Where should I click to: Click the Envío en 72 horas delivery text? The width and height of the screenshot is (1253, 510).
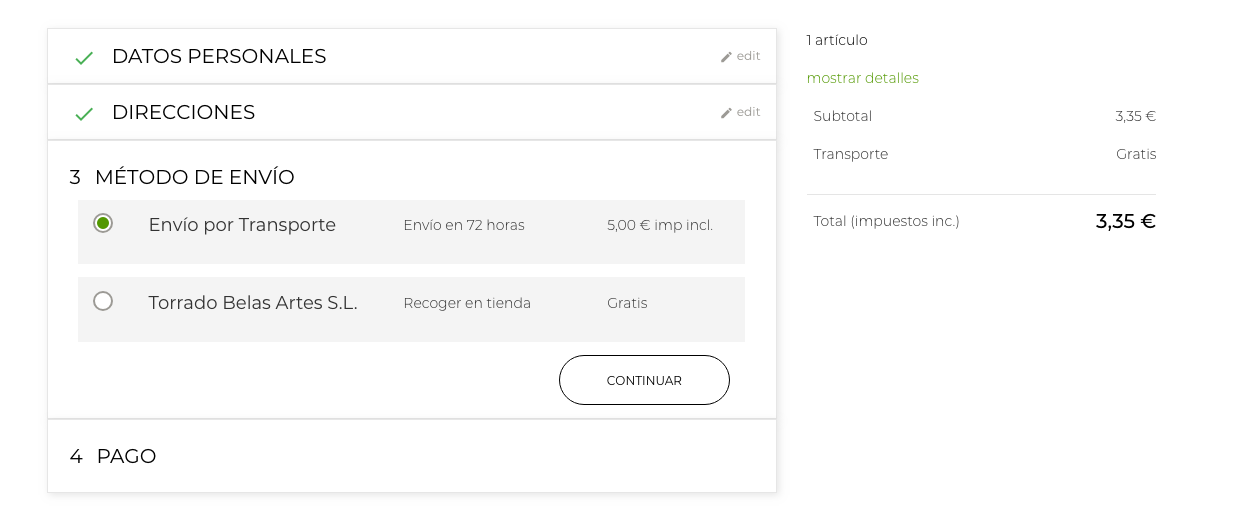point(464,225)
